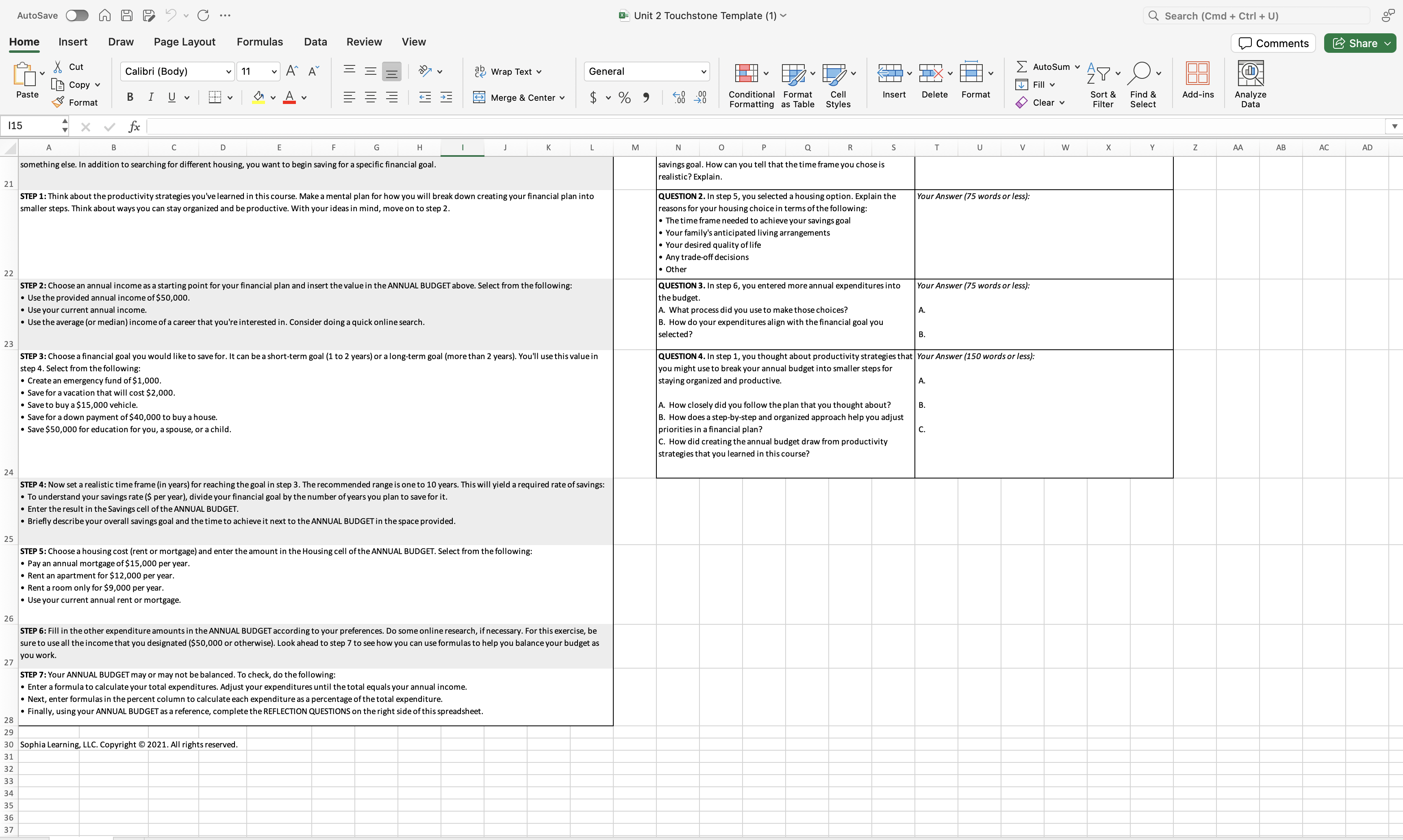Apply percent style formatting

[x=624, y=98]
